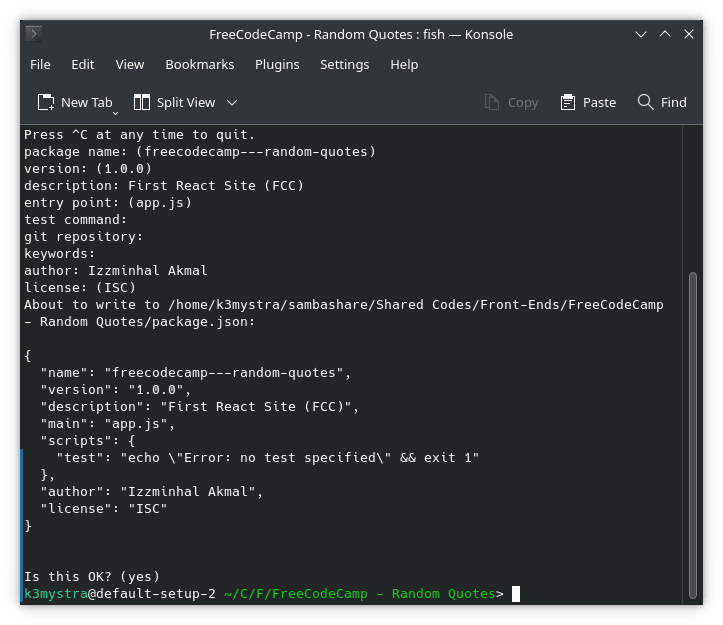Click the Find magnifier icon

click(x=646, y=102)
